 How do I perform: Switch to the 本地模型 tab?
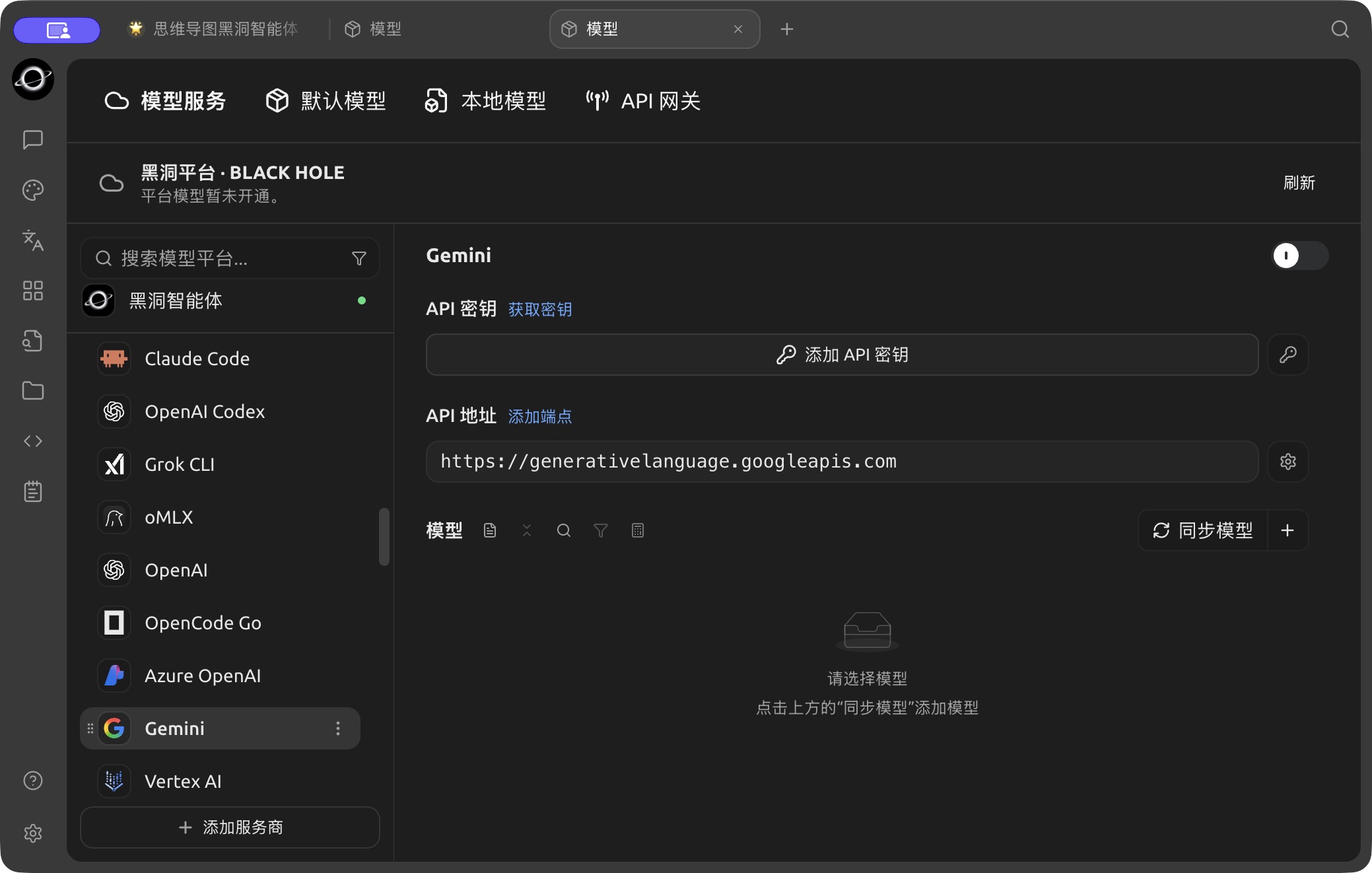click(485, 101)
